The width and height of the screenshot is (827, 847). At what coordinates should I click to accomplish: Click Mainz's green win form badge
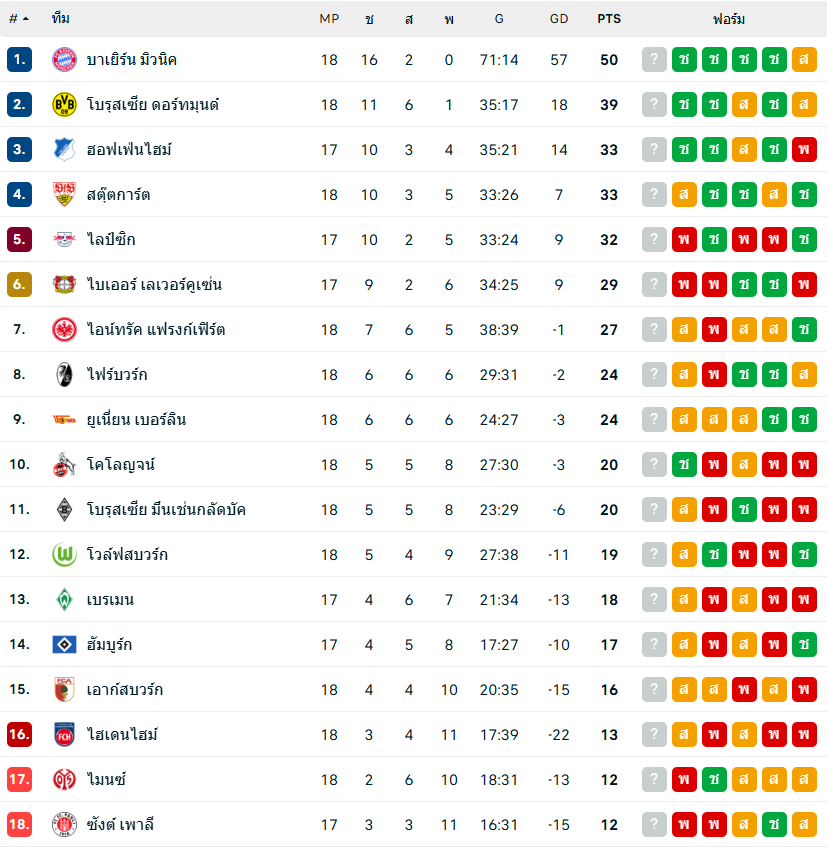point(714,780)
